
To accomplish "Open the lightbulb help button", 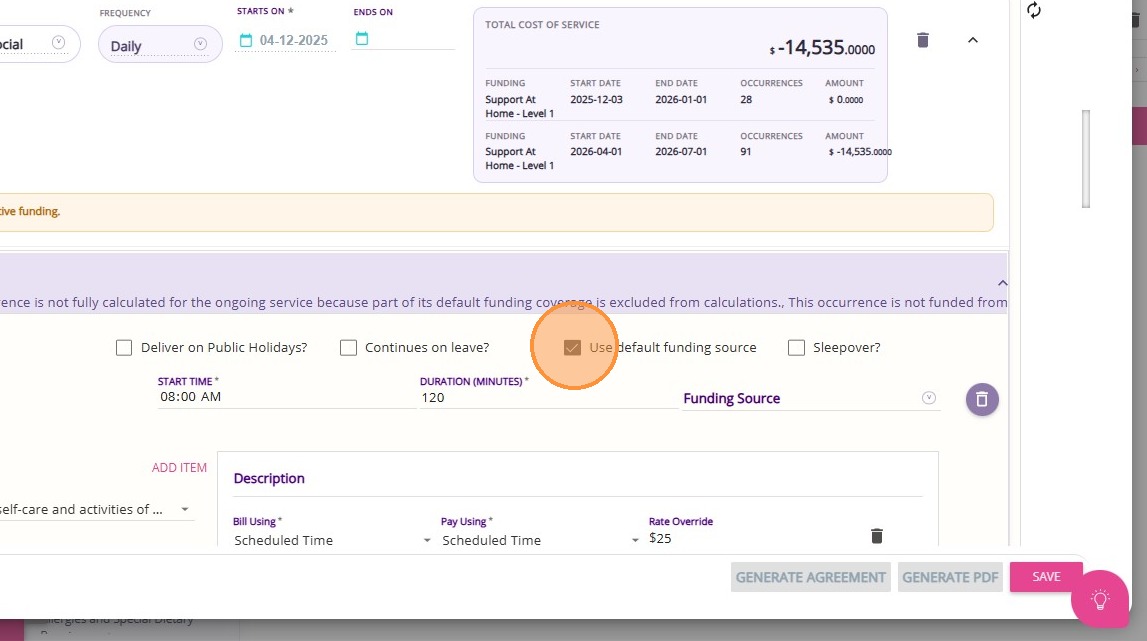I will tap(1100, 599).
